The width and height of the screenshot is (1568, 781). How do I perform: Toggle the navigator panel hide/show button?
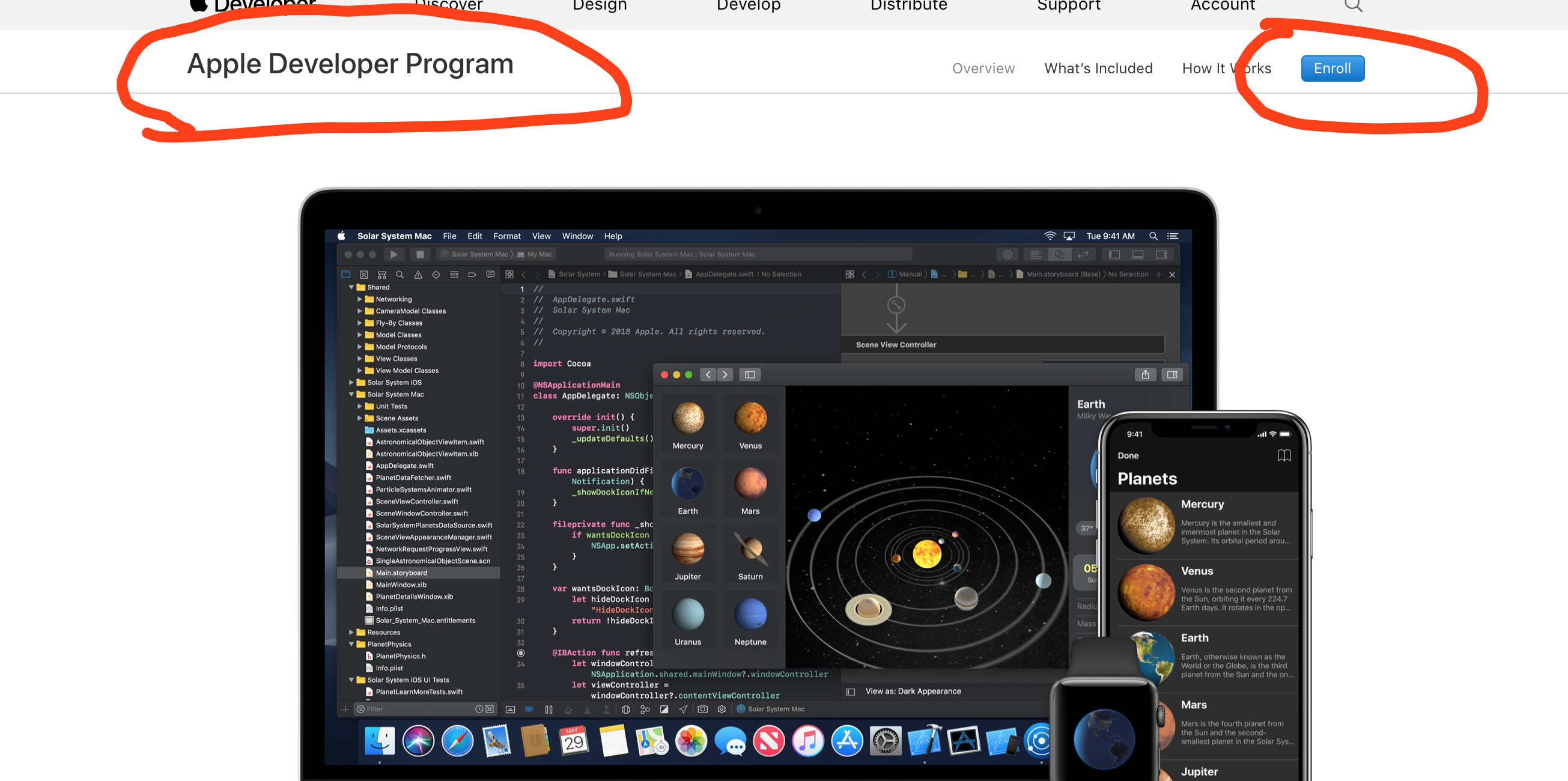tap(1114, 255)
